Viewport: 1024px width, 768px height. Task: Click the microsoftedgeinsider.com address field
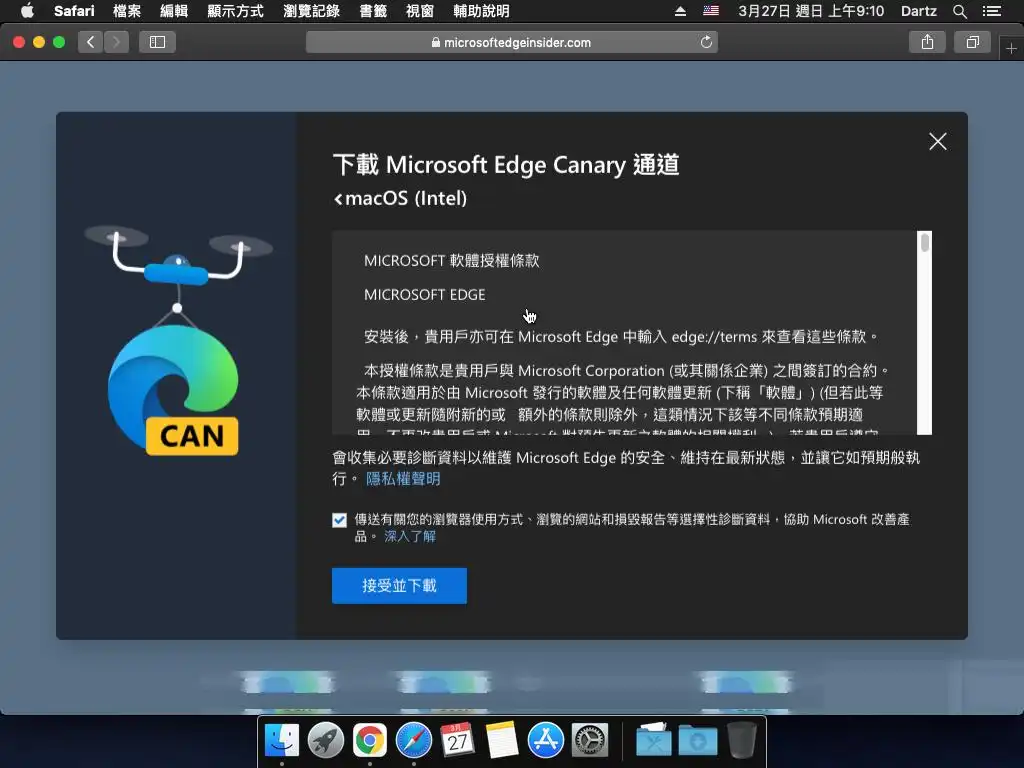pos(512,42)
